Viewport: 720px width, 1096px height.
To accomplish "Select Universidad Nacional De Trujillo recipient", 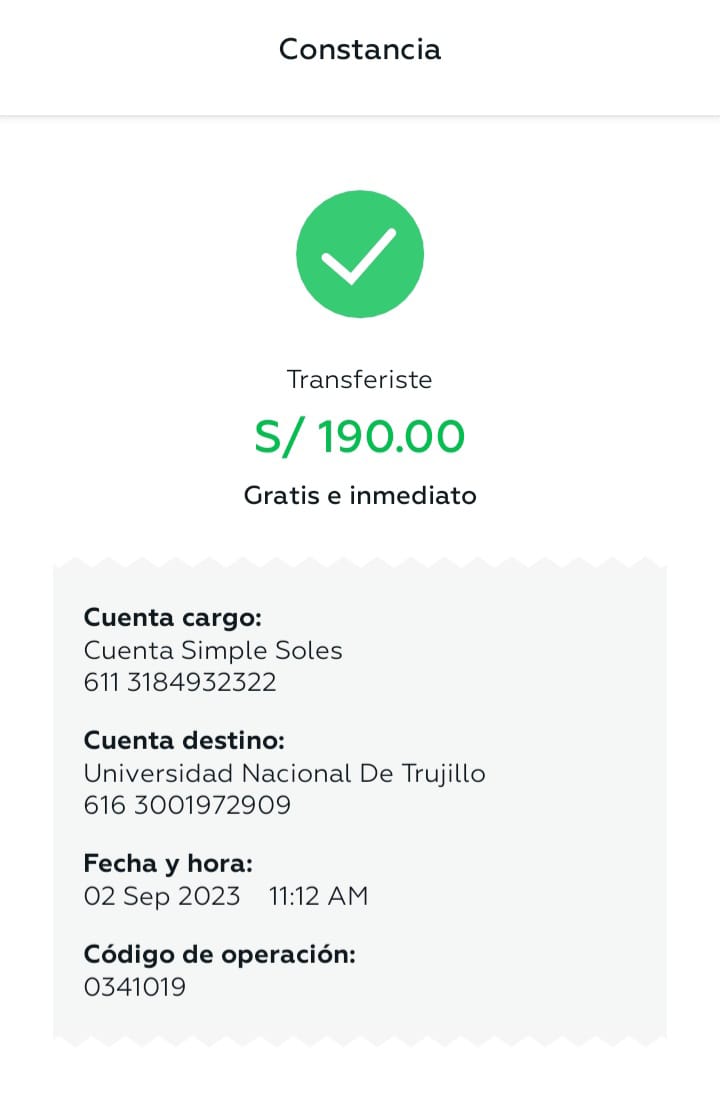I will (284, 774).
